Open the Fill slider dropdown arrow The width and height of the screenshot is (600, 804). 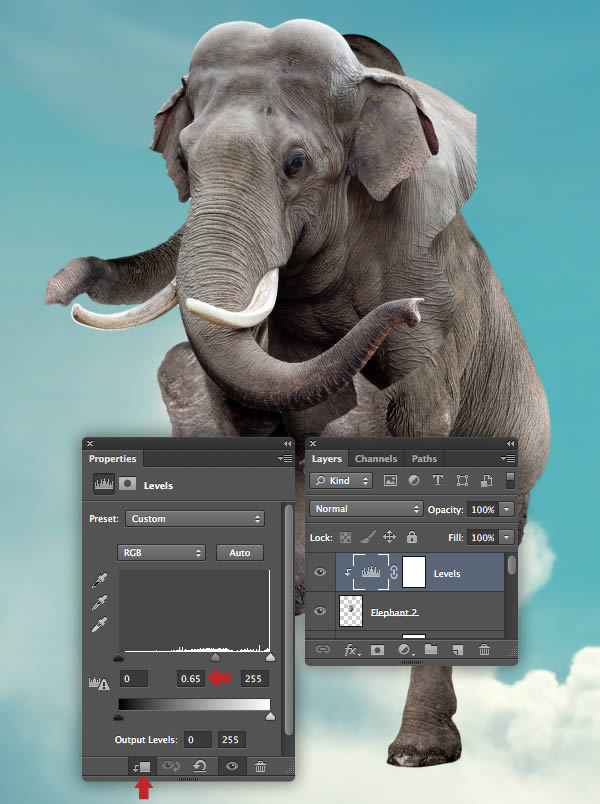tap(507, 537)
